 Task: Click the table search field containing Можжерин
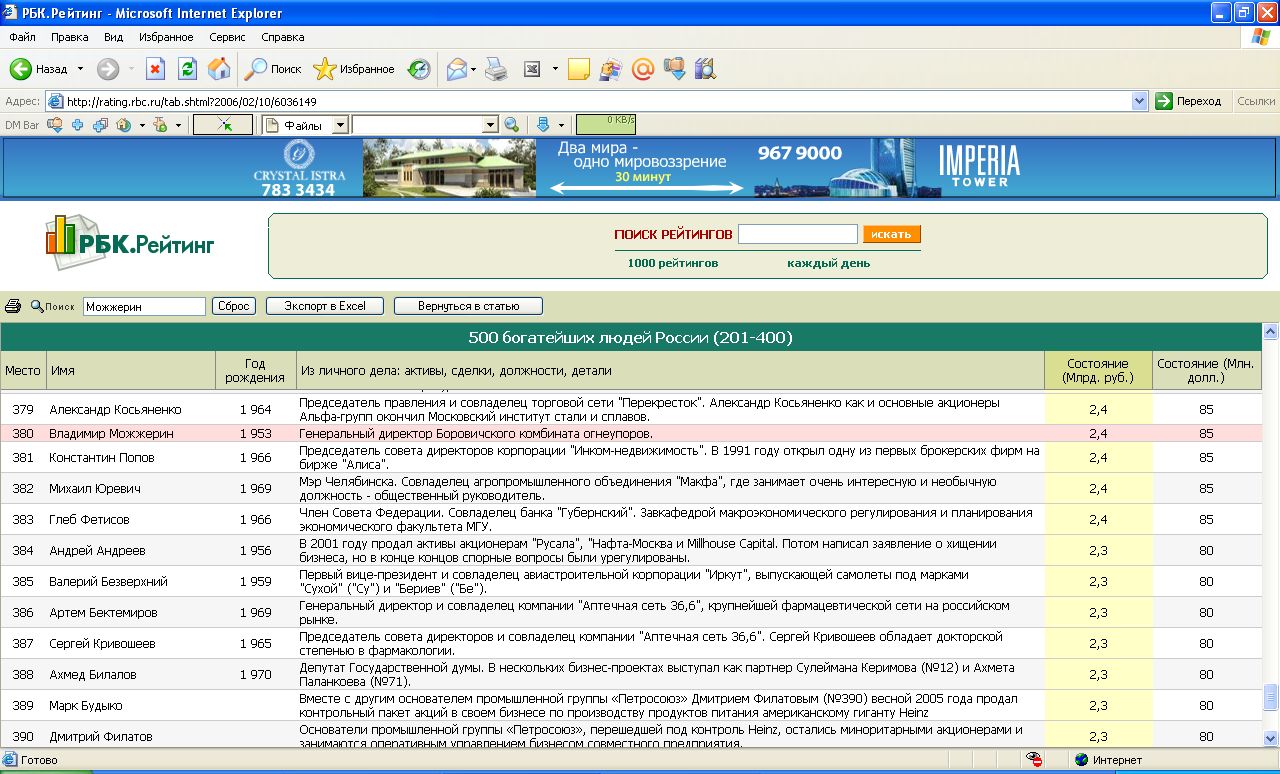pos(144,306)
